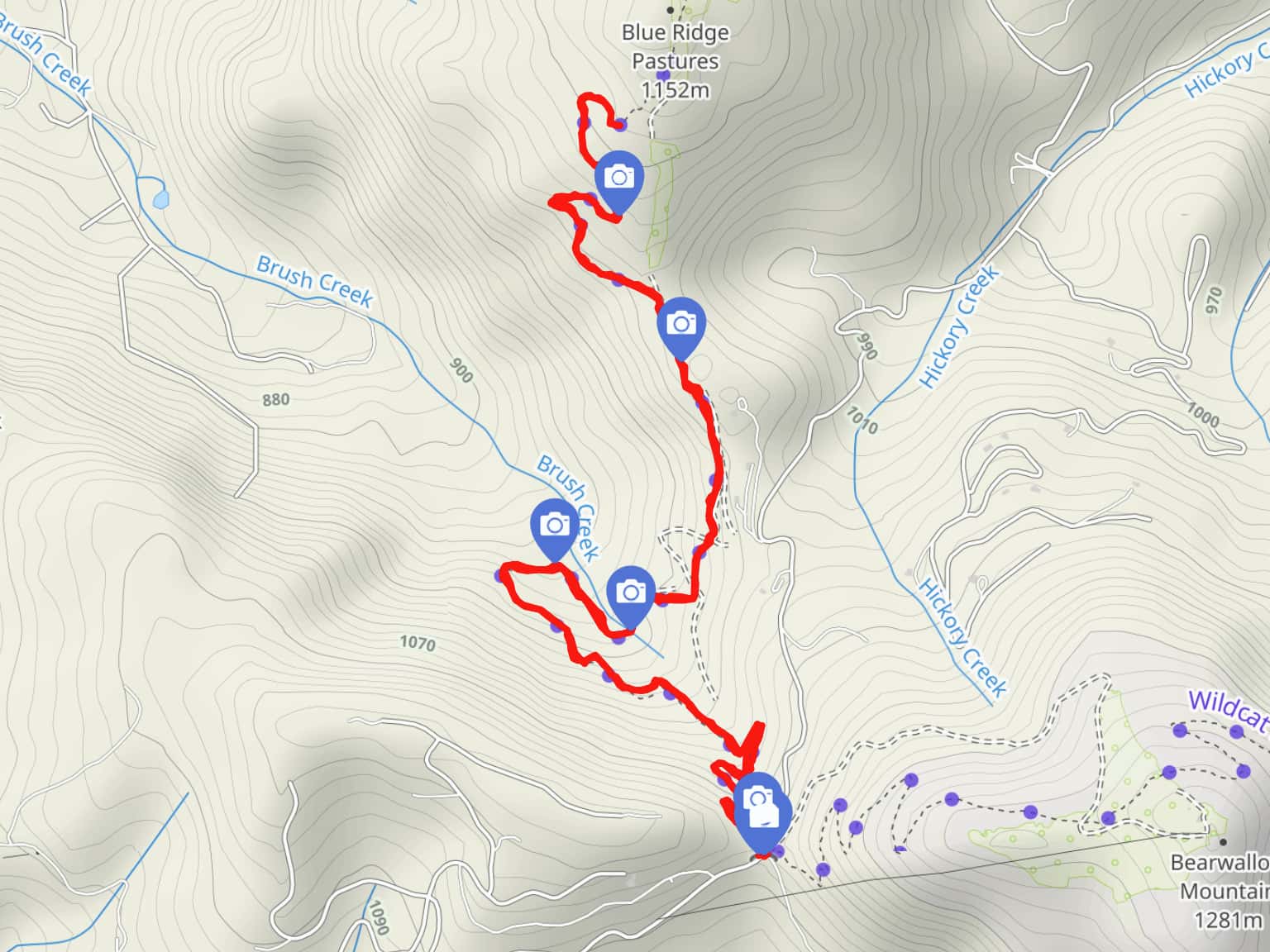Image resolution: width=1270 pixels, height=952 pixels.
Task: Click the 900 contour label near Brush Creek
Action: [461, 370]
